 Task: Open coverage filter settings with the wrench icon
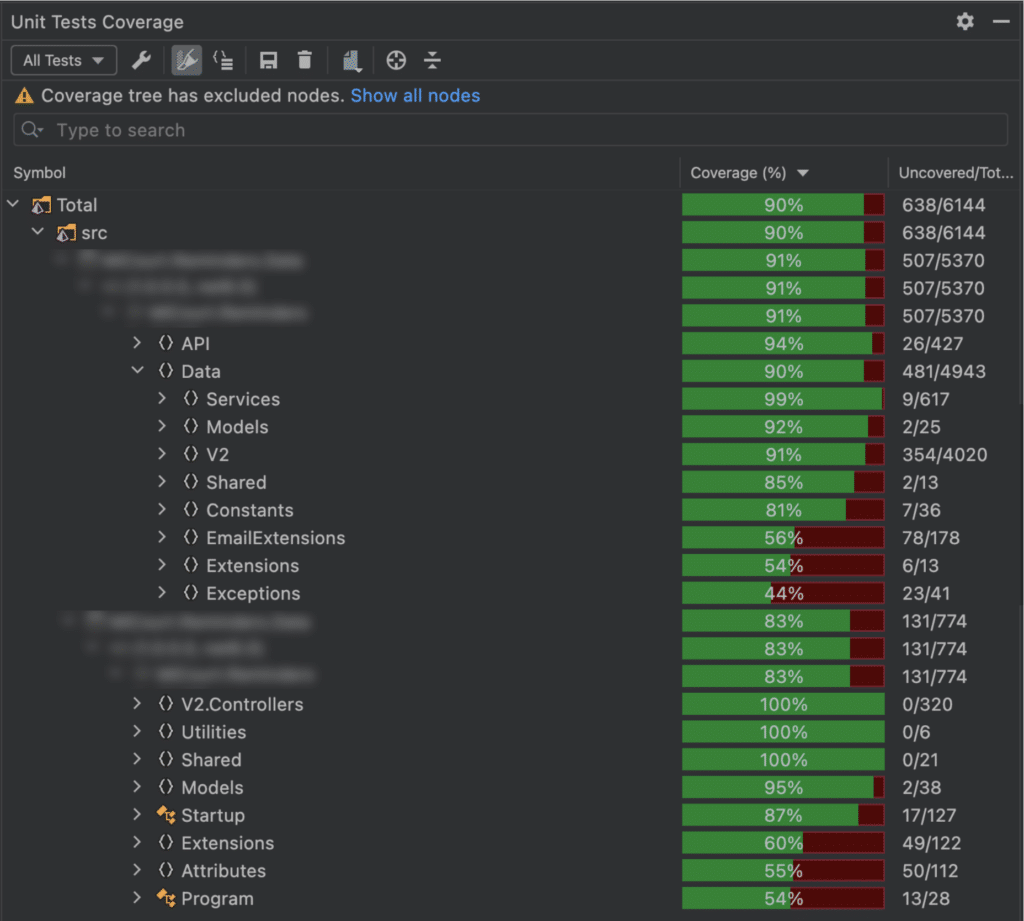[141, 60]
